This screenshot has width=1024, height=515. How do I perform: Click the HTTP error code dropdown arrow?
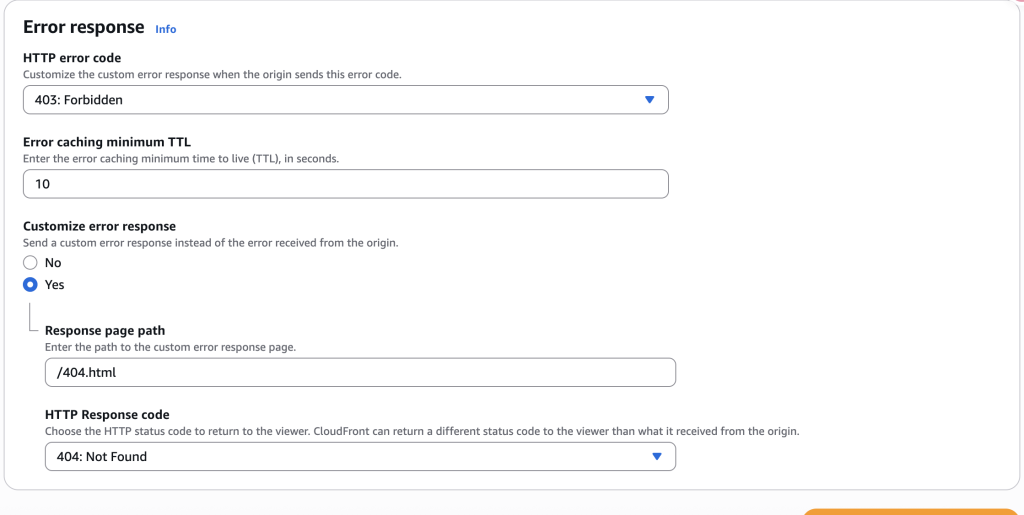coord(649,100)
